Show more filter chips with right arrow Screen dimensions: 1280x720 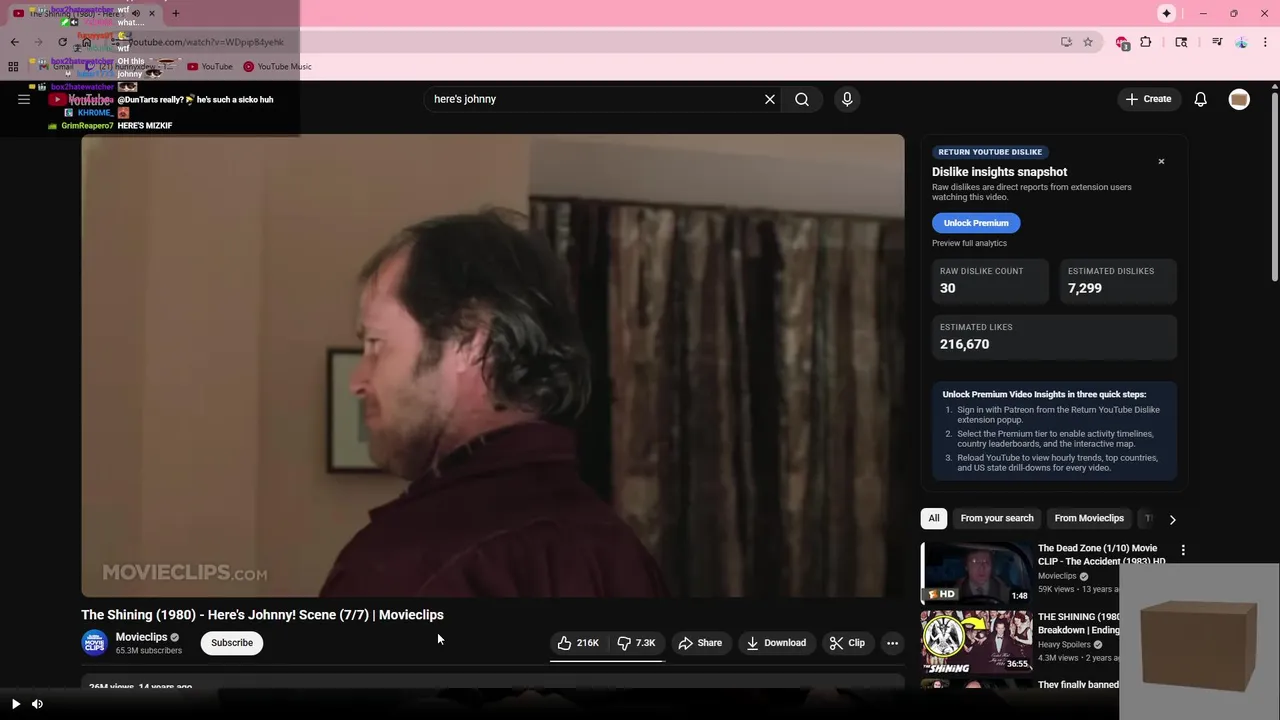coord(1172,519)
